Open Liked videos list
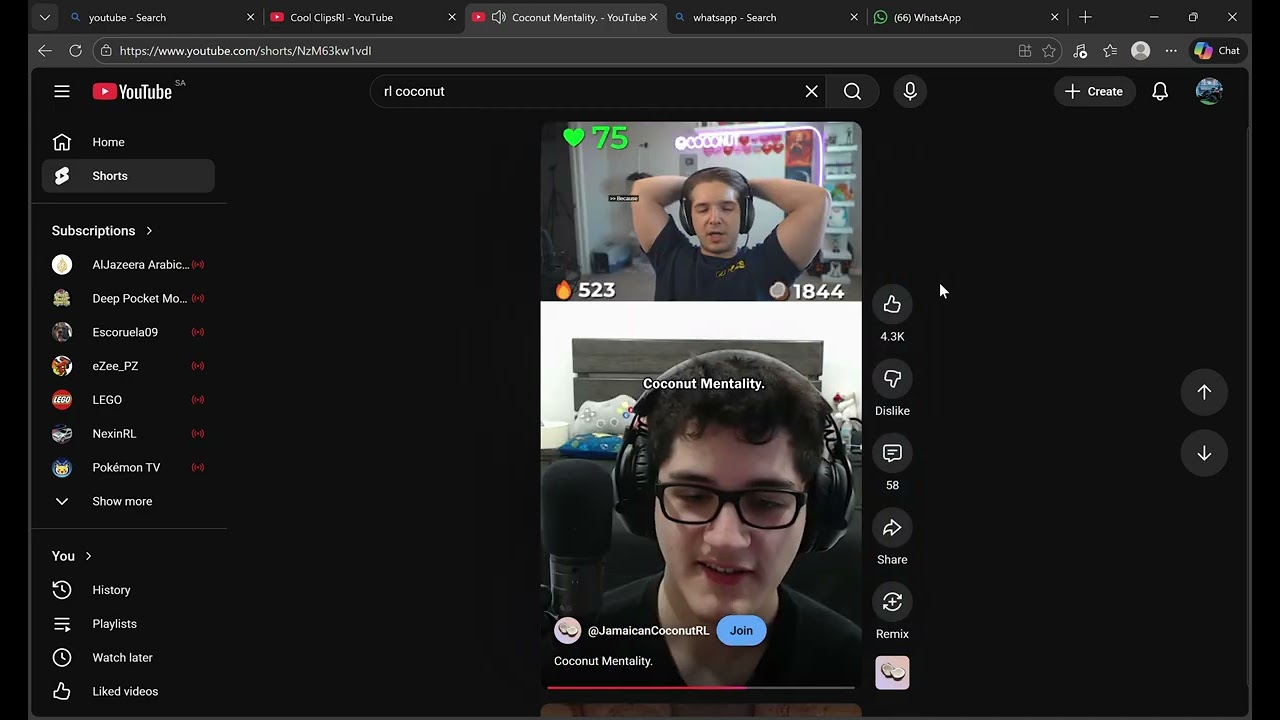Screen dimensions: 1280x720 (128, 691)
